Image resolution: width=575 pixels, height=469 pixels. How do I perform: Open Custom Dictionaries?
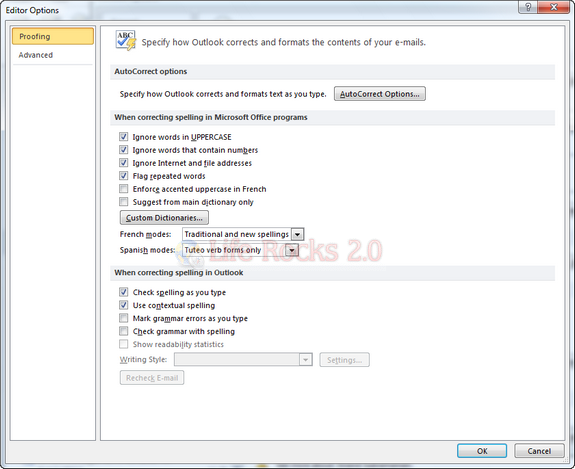pos(164,218)
